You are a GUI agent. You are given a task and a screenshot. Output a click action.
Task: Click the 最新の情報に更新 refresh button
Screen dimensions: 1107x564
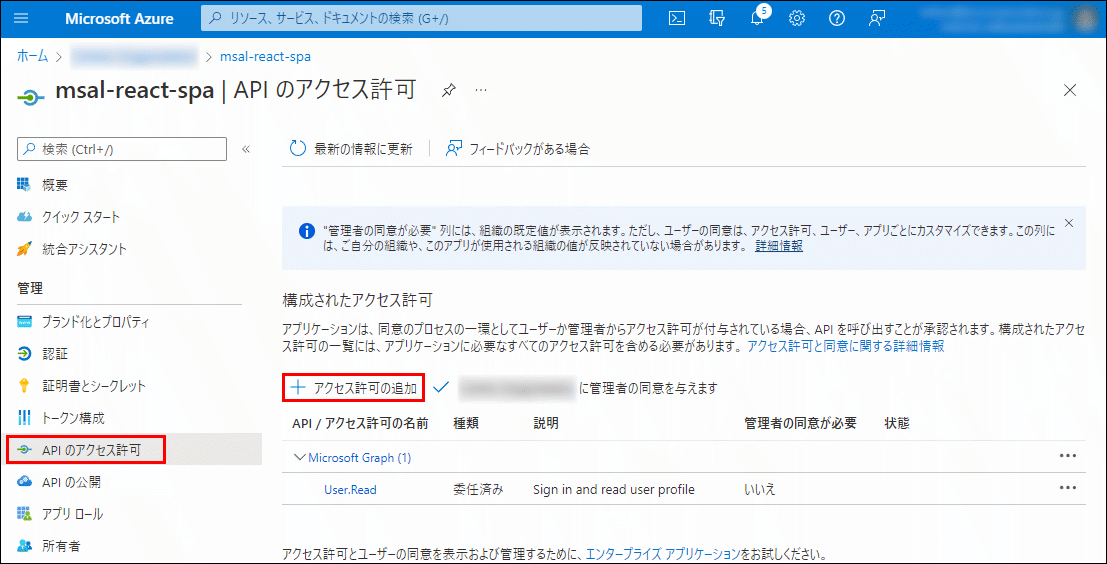pos(351,148)
